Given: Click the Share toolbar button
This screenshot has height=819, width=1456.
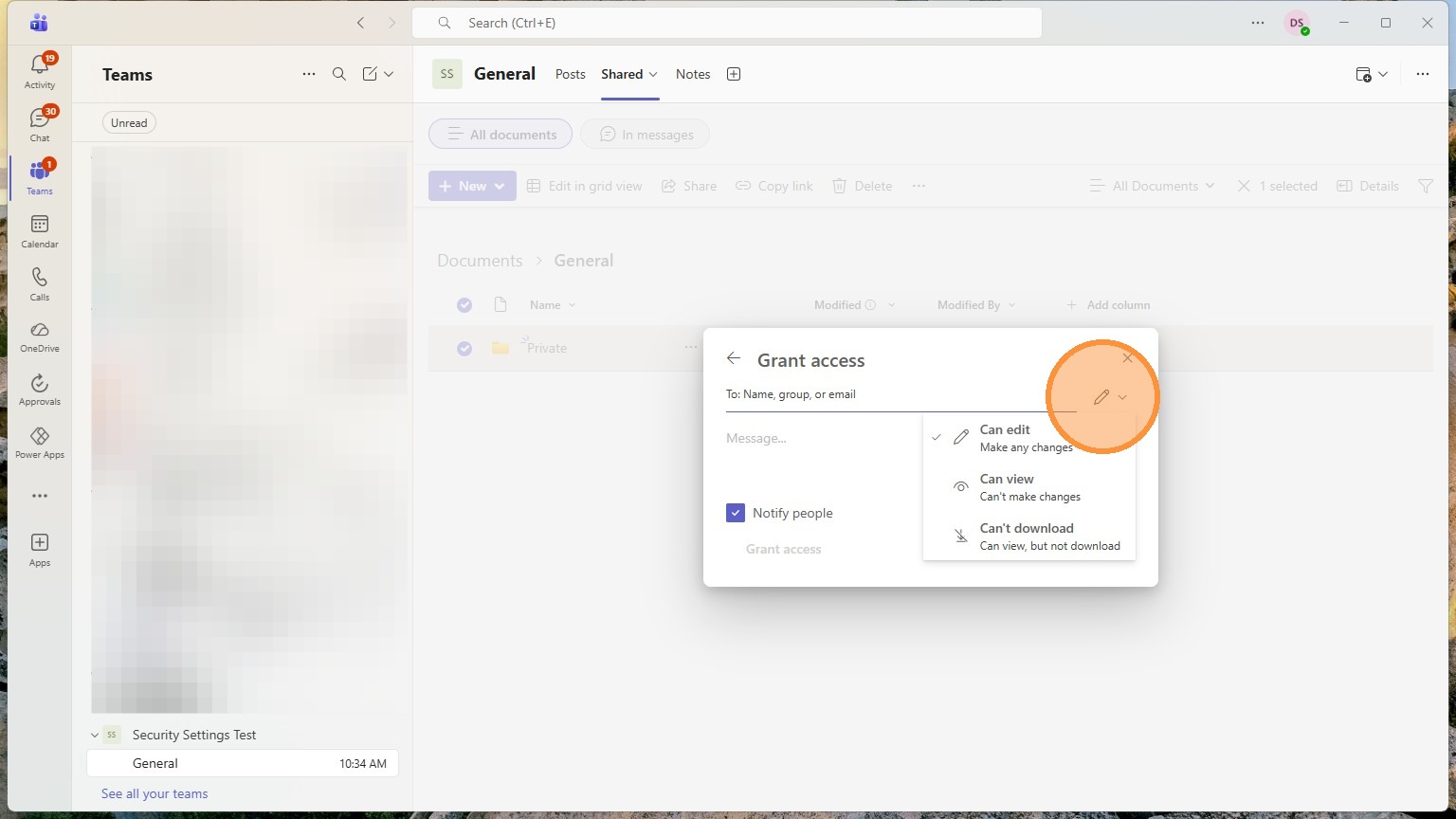Looking at the screenshot, I should tap(689, 186).
